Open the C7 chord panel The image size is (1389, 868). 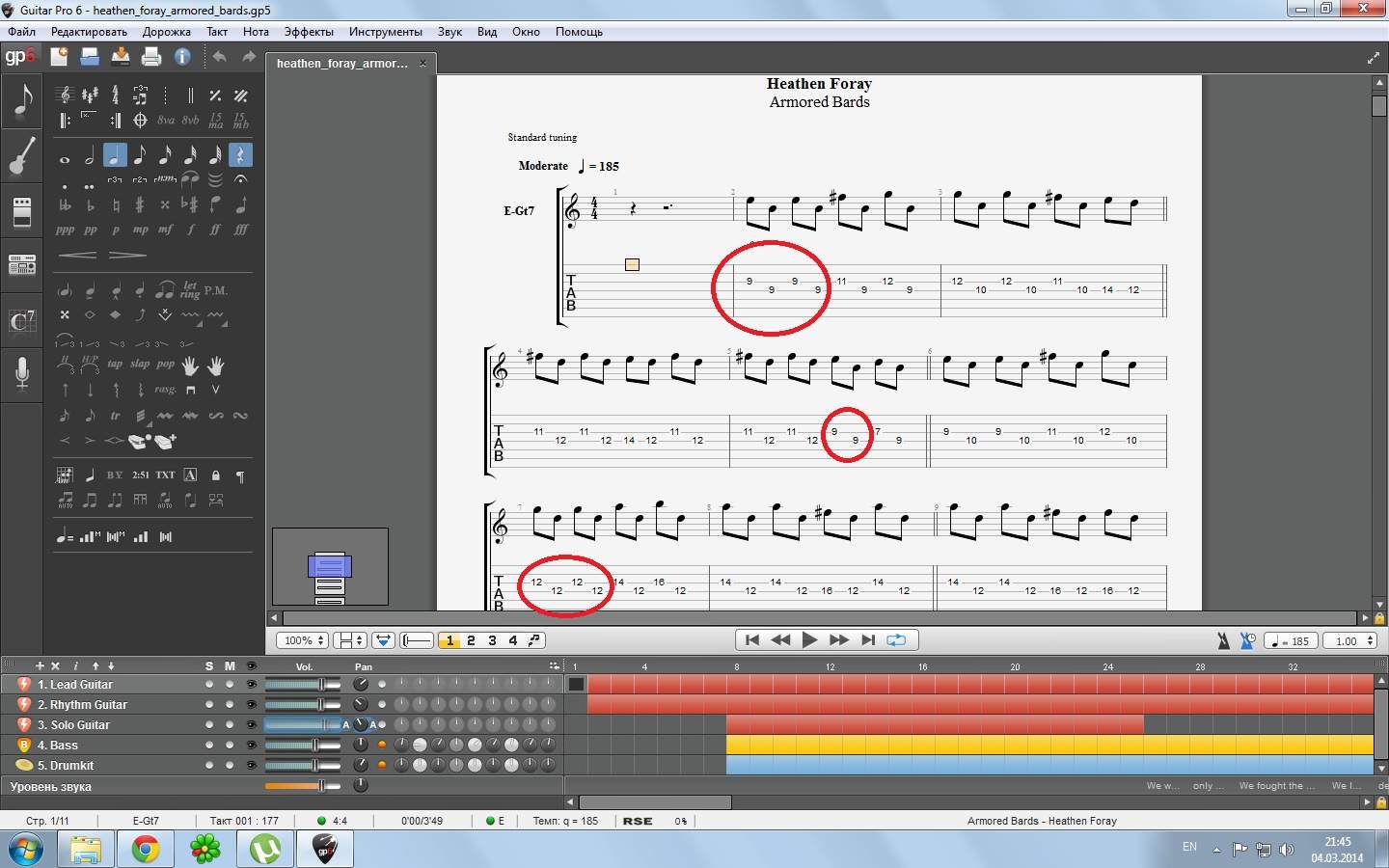22,320
